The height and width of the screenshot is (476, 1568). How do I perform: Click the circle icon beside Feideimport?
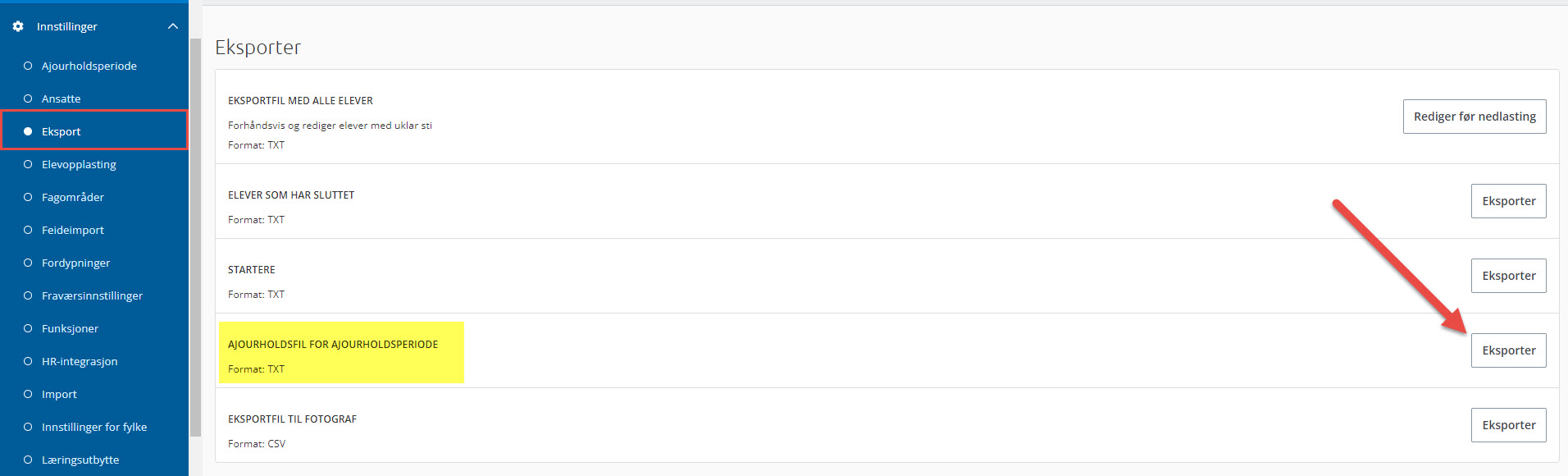point(28,230)
